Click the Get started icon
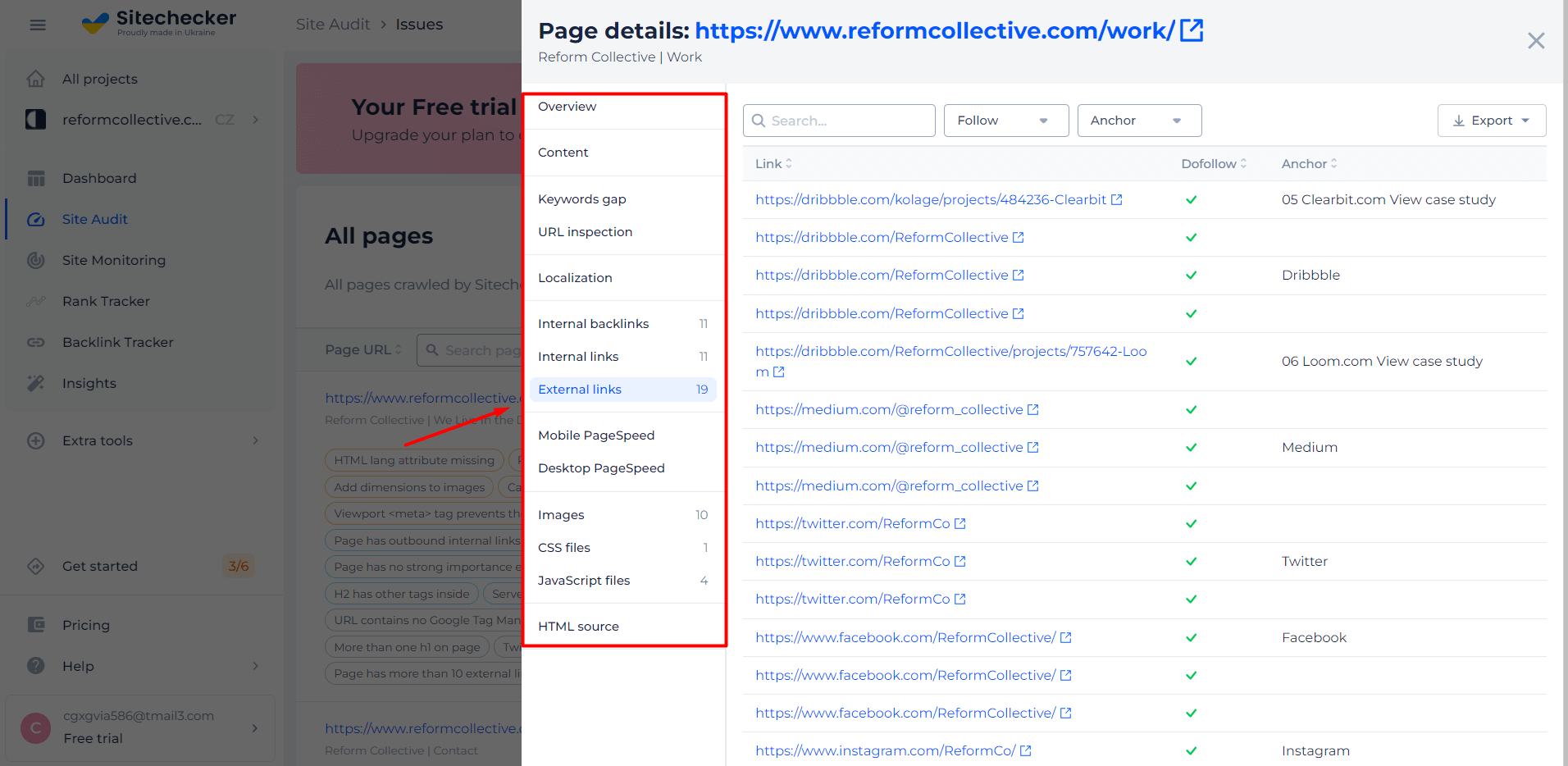The height and width of the screenshot is (766, 1568). (x=36, y=566)
